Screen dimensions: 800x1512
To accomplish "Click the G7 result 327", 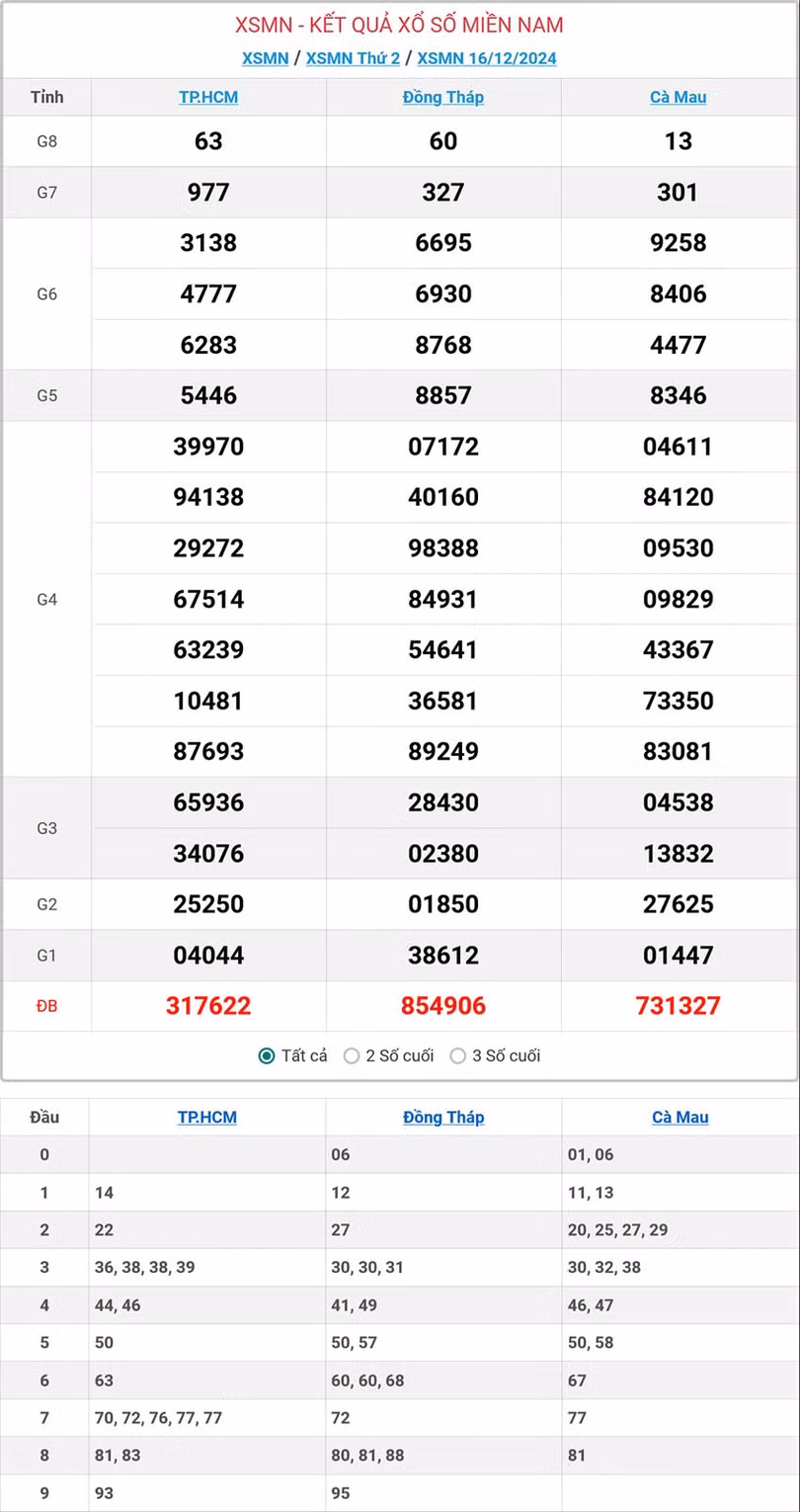I will tap(443, 192).
